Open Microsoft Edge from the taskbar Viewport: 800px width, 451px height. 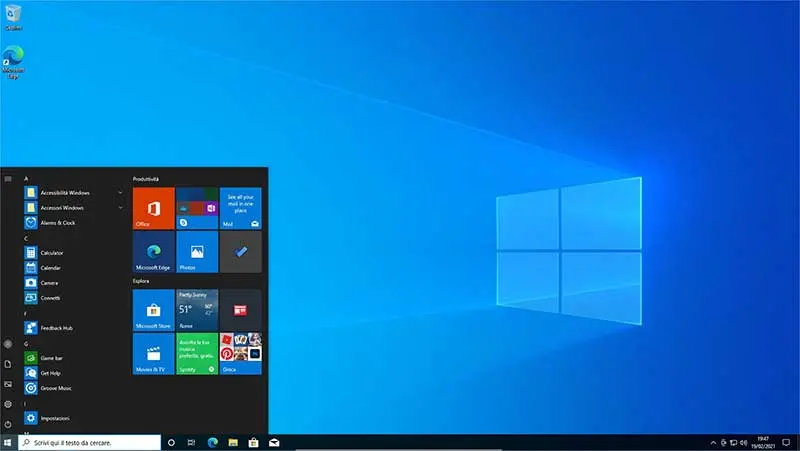click(213, 442)
